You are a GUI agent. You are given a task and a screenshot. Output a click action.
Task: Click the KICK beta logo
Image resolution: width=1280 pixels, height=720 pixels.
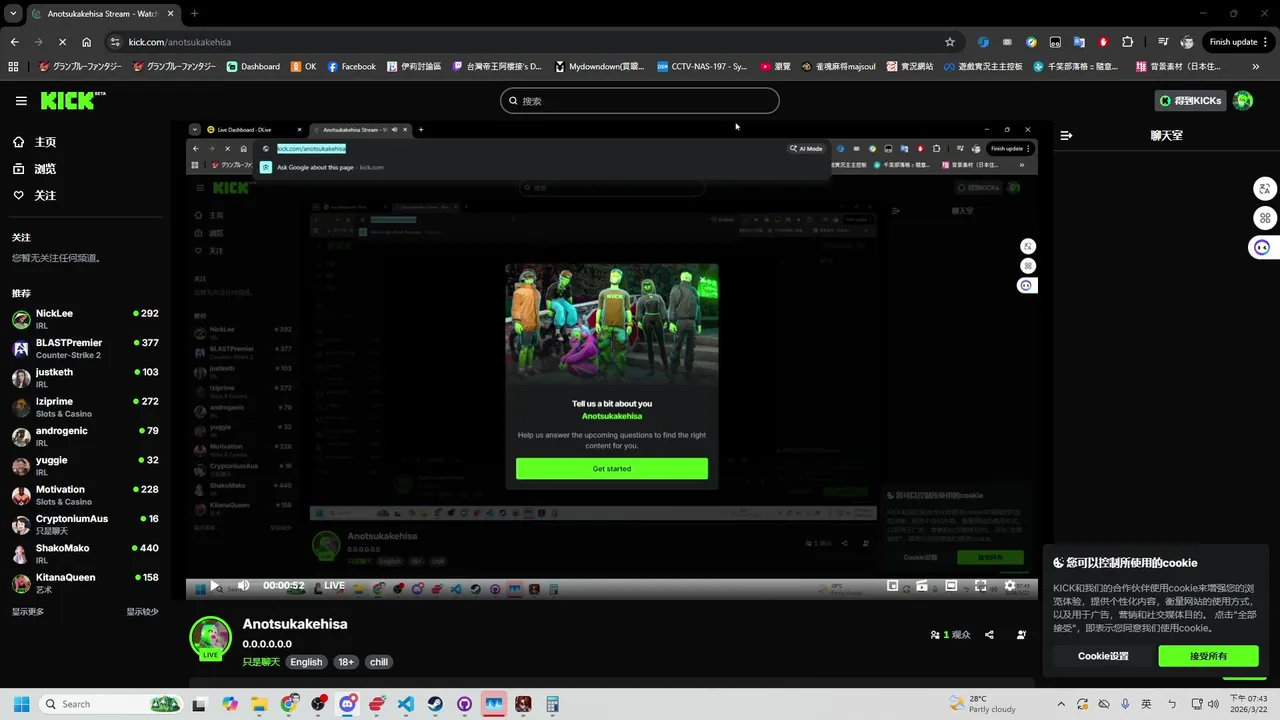coord(73,100)
